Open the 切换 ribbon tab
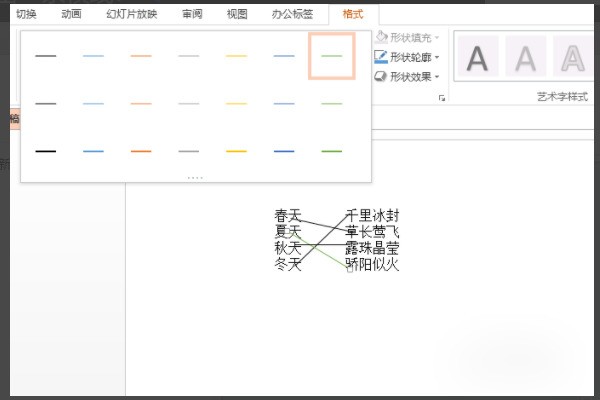Screen dimensions: 600x400 point(26,14)
